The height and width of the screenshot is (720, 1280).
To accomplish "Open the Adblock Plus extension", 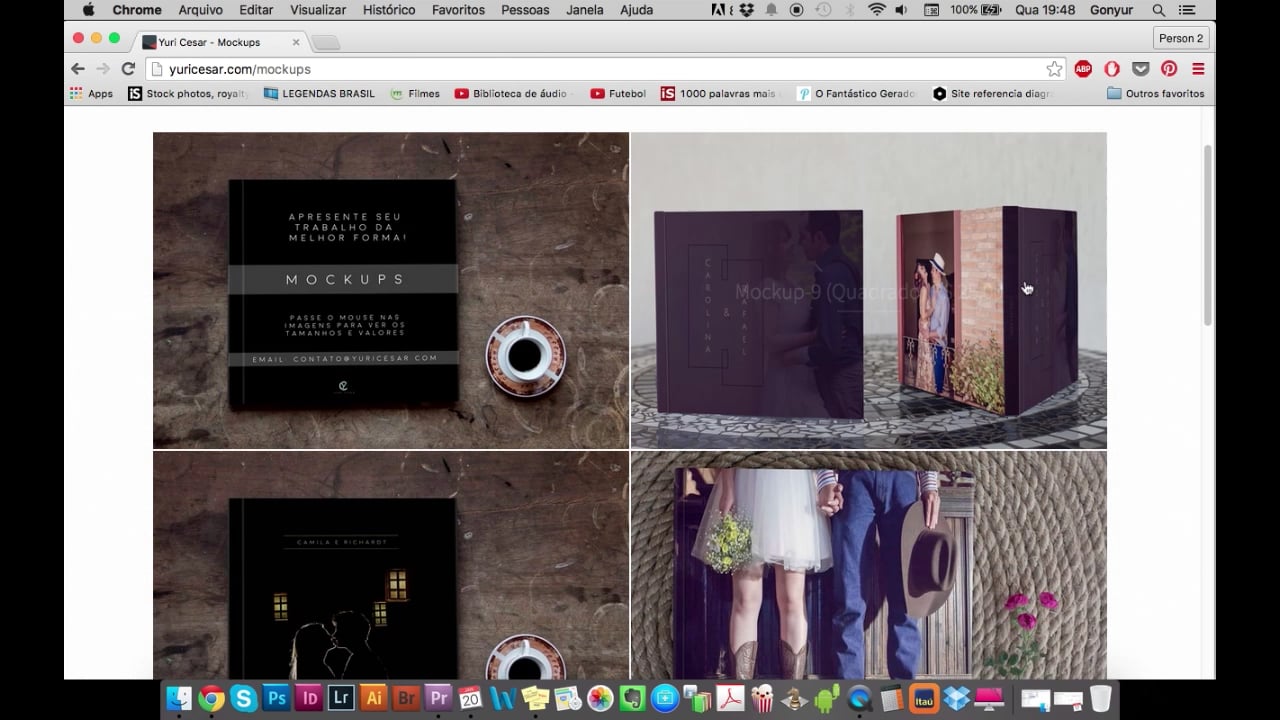I will click(x=1083, y=69).
